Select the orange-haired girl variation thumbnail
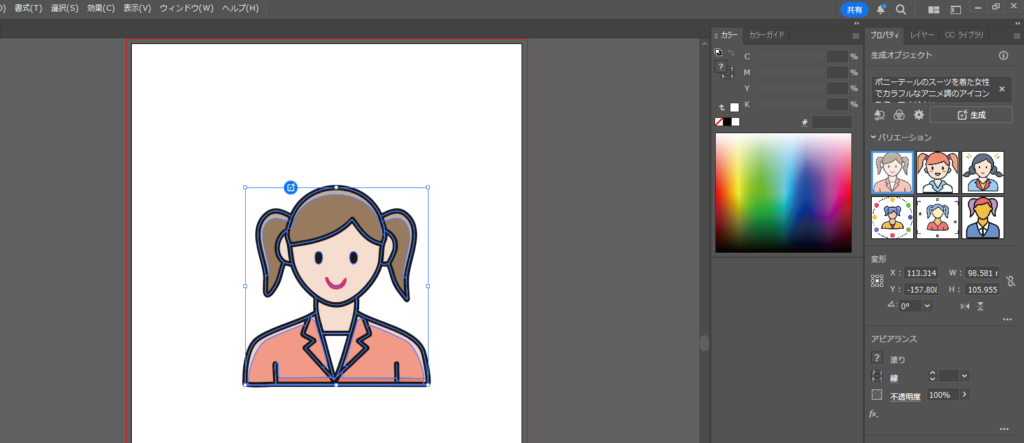Screen dimensions: 1024x443 [x=937, y=172]
